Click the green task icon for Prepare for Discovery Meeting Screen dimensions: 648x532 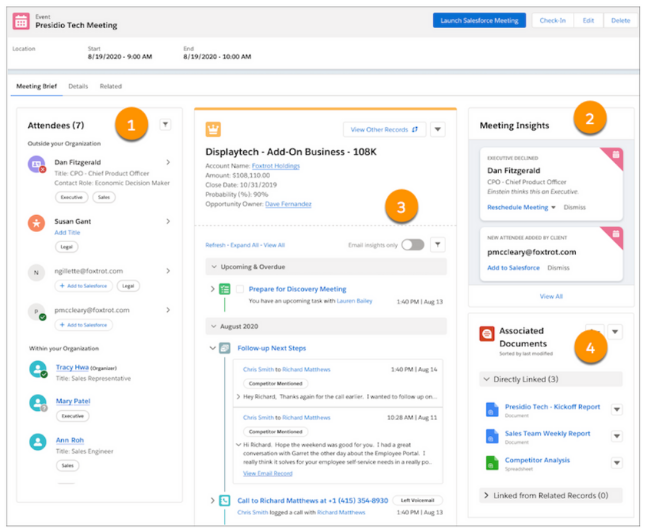click(224, 289)
